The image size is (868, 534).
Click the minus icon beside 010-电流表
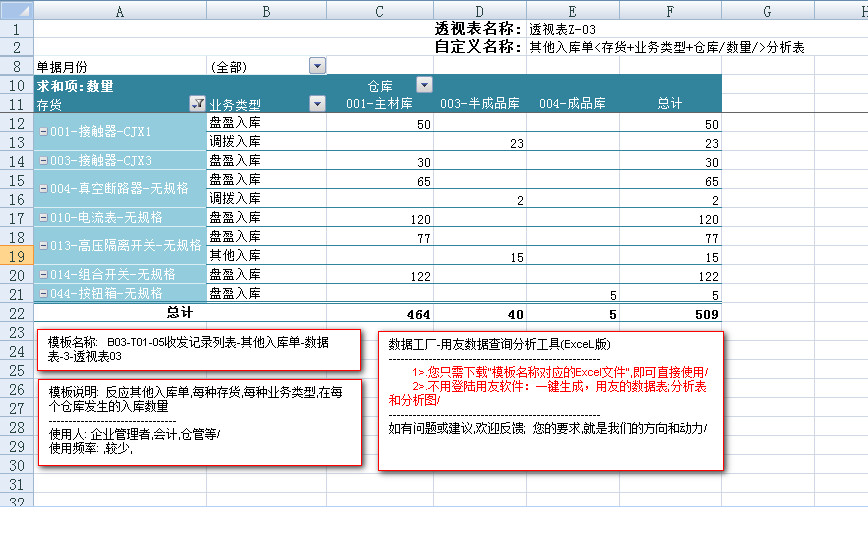pyautogui.click(x=42, y=217)
